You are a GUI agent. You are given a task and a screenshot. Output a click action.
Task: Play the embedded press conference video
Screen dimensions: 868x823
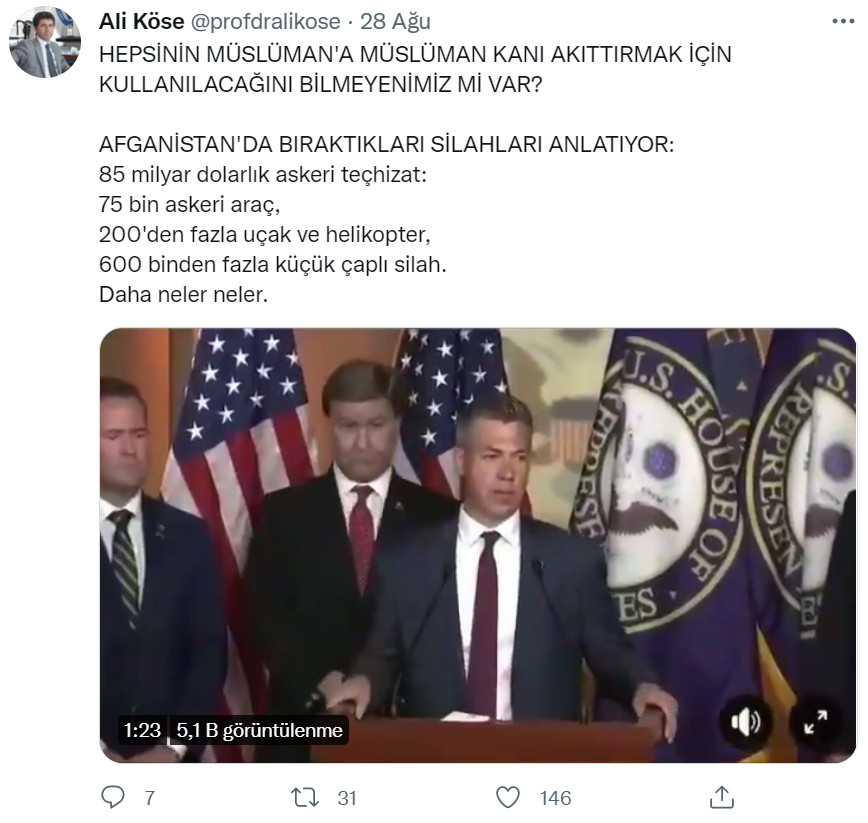(x=478, y=545)
